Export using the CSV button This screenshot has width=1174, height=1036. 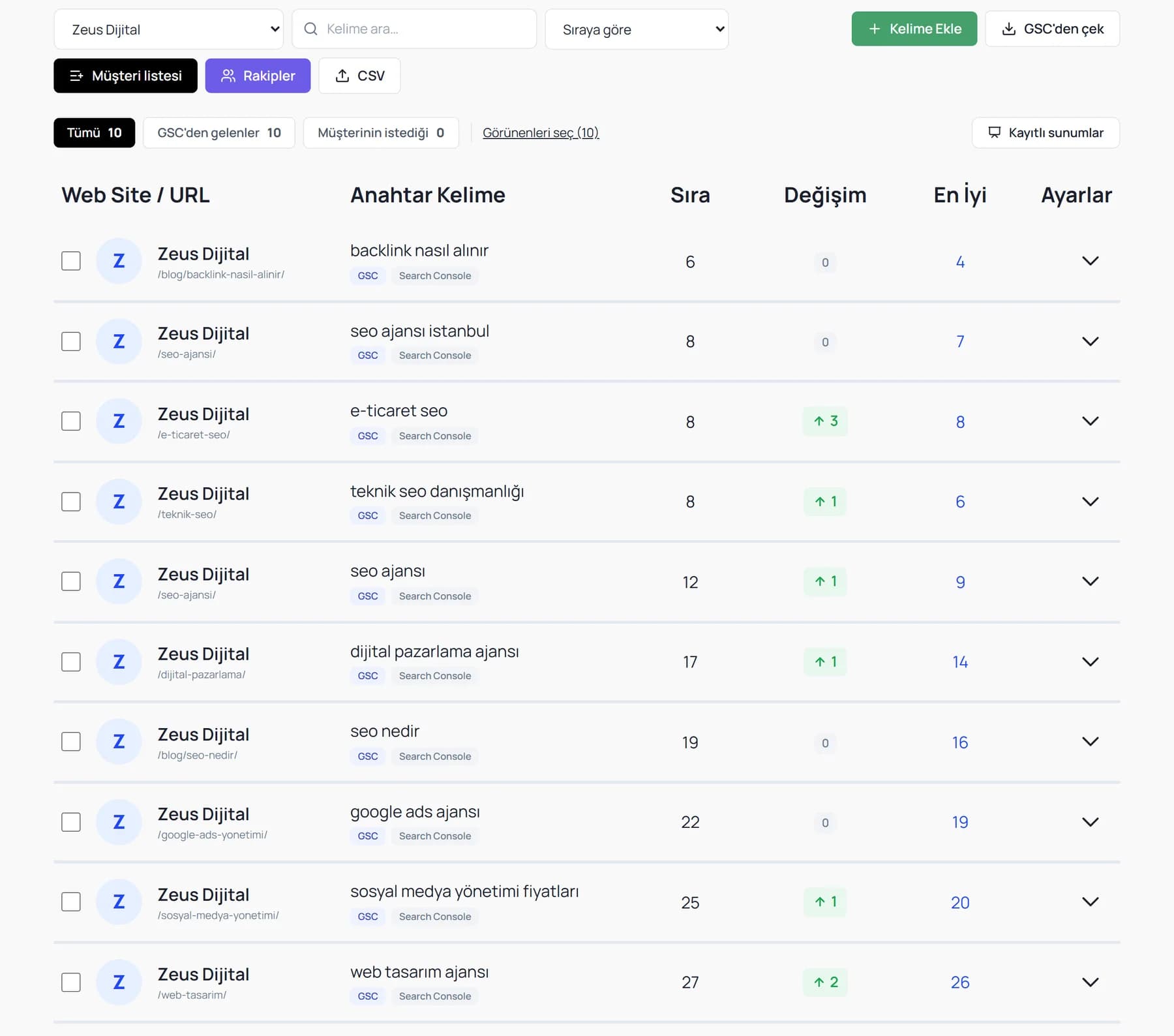(359, 76)
